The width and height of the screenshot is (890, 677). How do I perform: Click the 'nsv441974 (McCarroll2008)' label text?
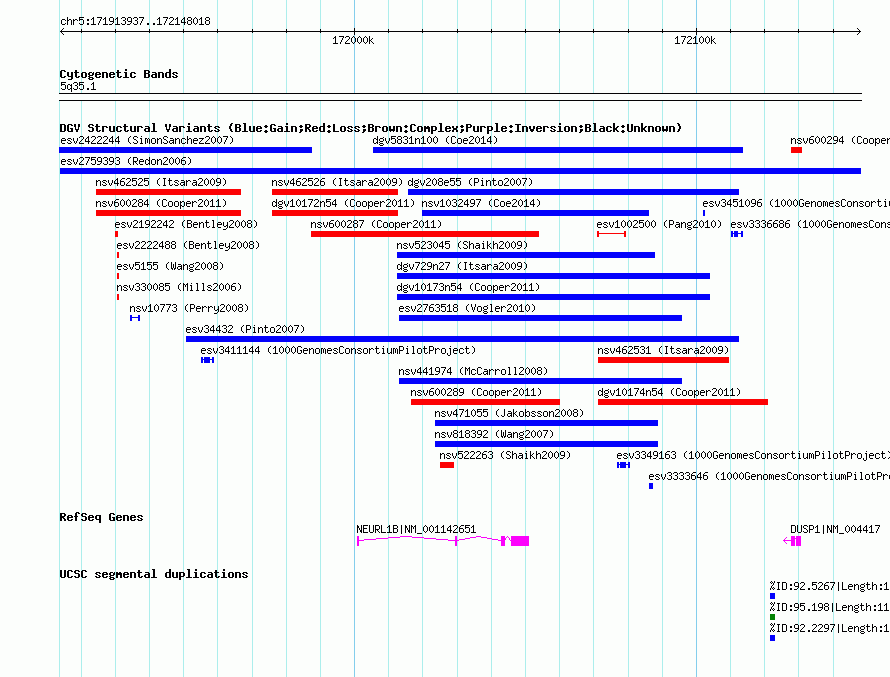tap(473, 372)
